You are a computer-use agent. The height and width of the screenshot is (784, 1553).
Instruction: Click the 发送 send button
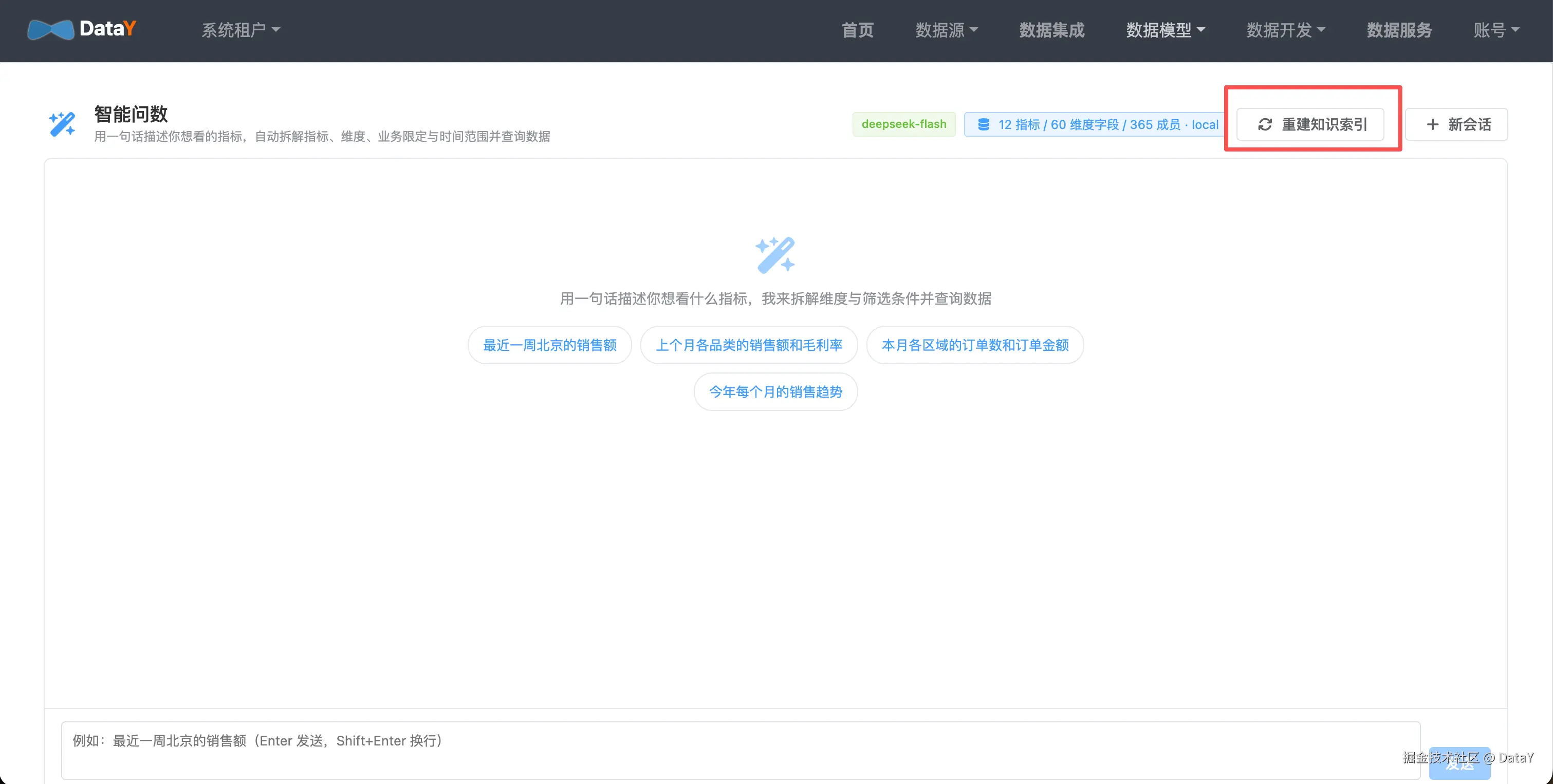[x=1459, y=763]
